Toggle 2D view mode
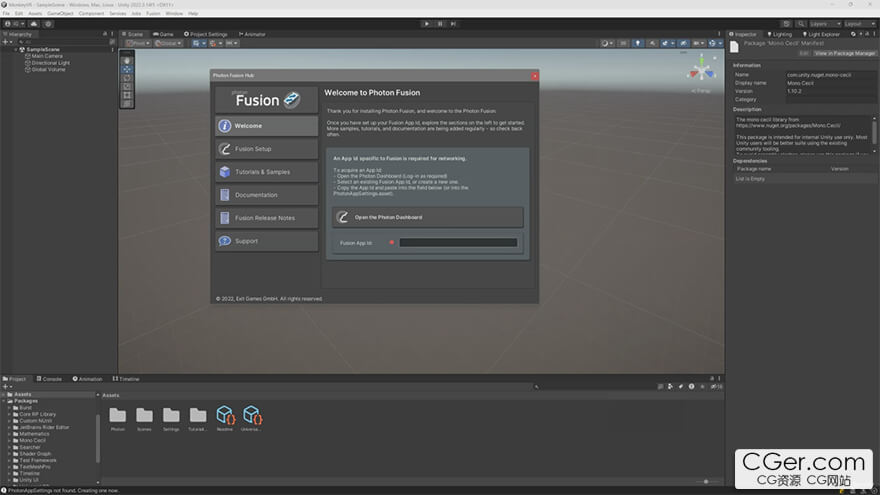The height and width of the screenshot is (495, 880). (624, 43)
